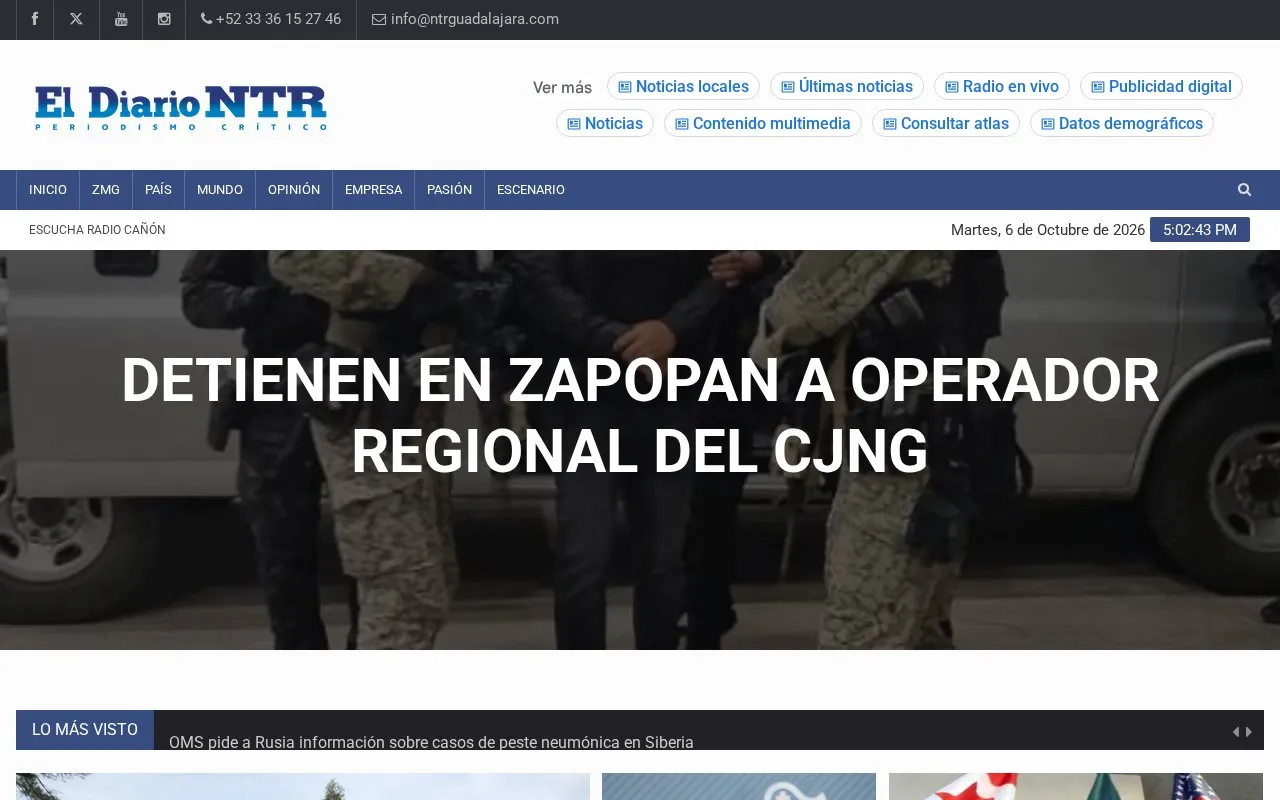Open the PAÍS section menu

coord(158,190)
